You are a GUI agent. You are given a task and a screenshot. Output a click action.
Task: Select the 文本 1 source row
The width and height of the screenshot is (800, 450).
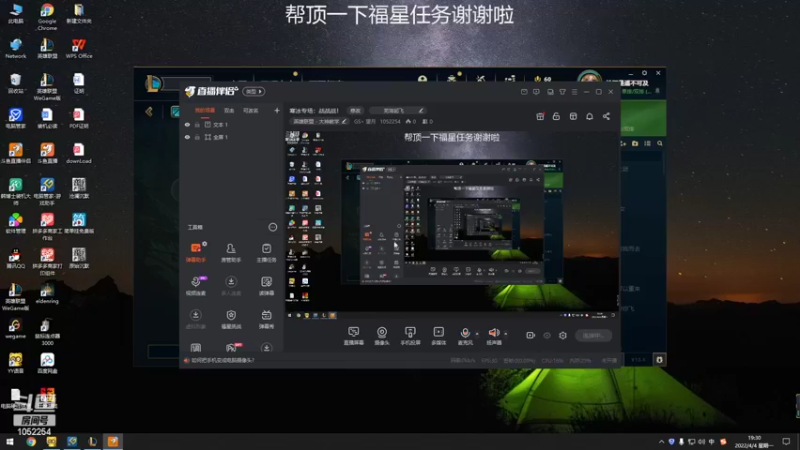232,124
